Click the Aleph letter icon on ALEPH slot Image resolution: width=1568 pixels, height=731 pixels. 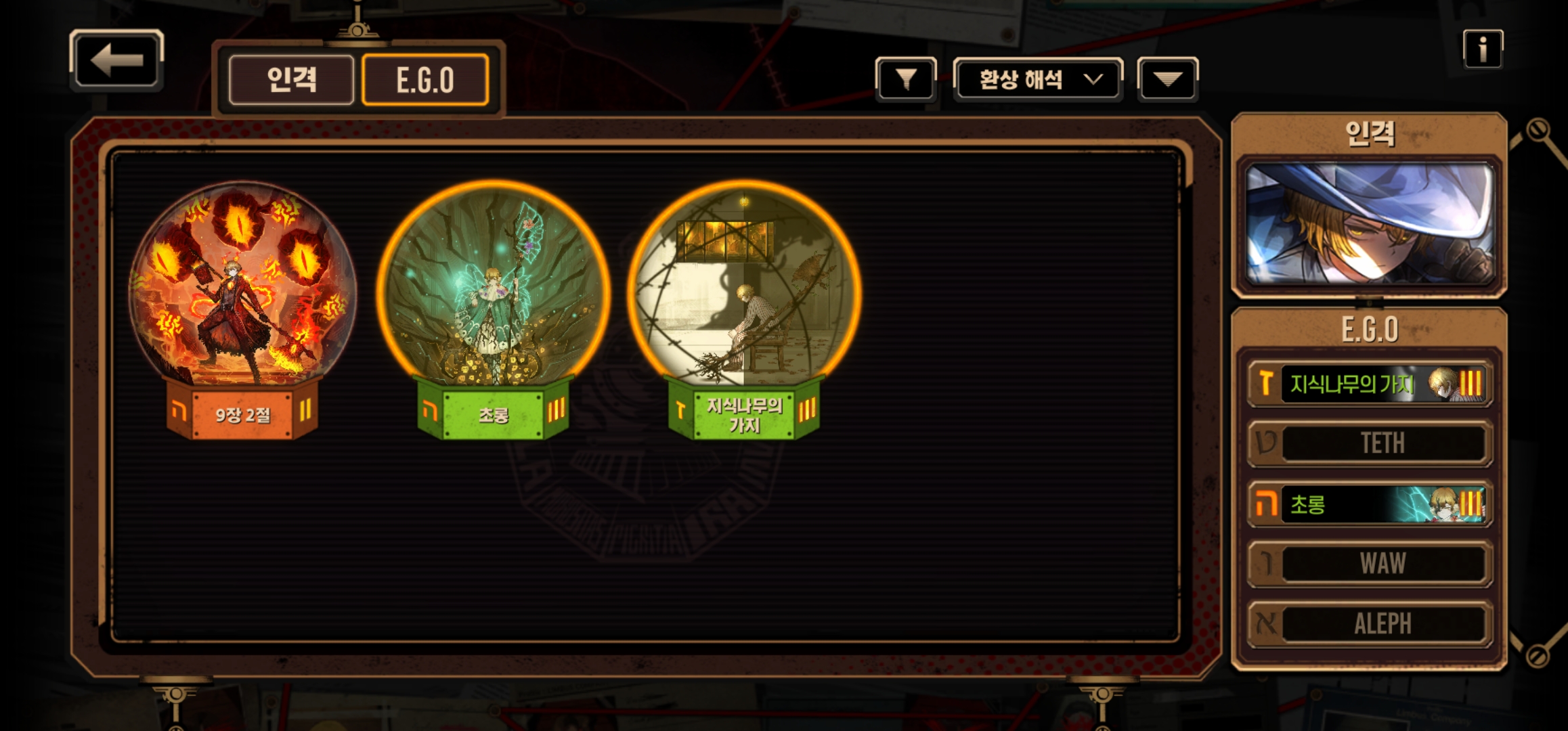[1266, 623]
